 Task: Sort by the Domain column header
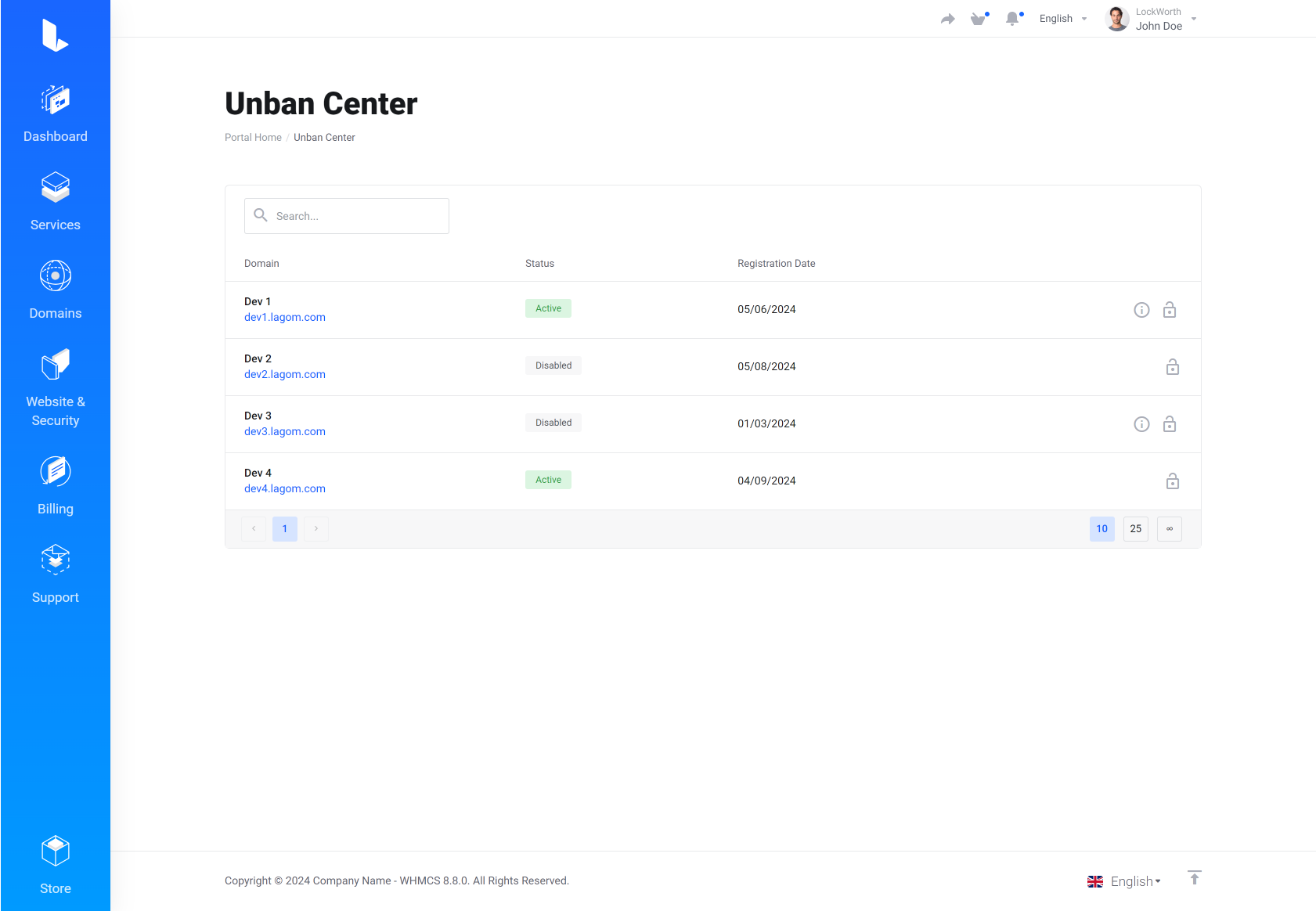(x=261, y=264)
